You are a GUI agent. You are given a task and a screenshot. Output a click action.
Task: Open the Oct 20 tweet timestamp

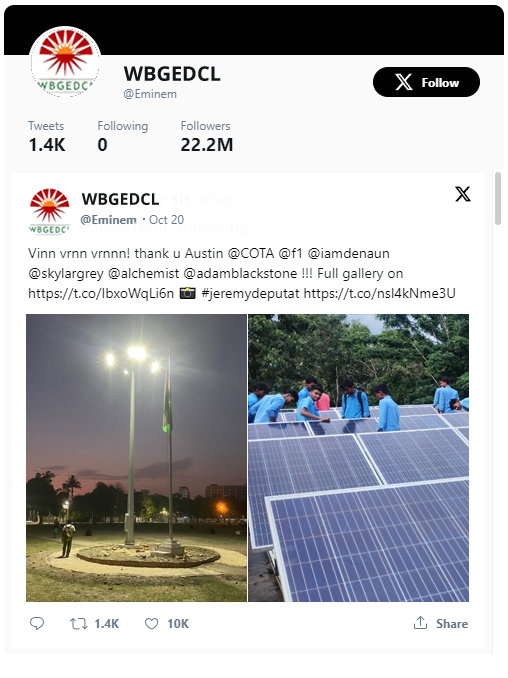pyautogui.click(x=166, y=220)
